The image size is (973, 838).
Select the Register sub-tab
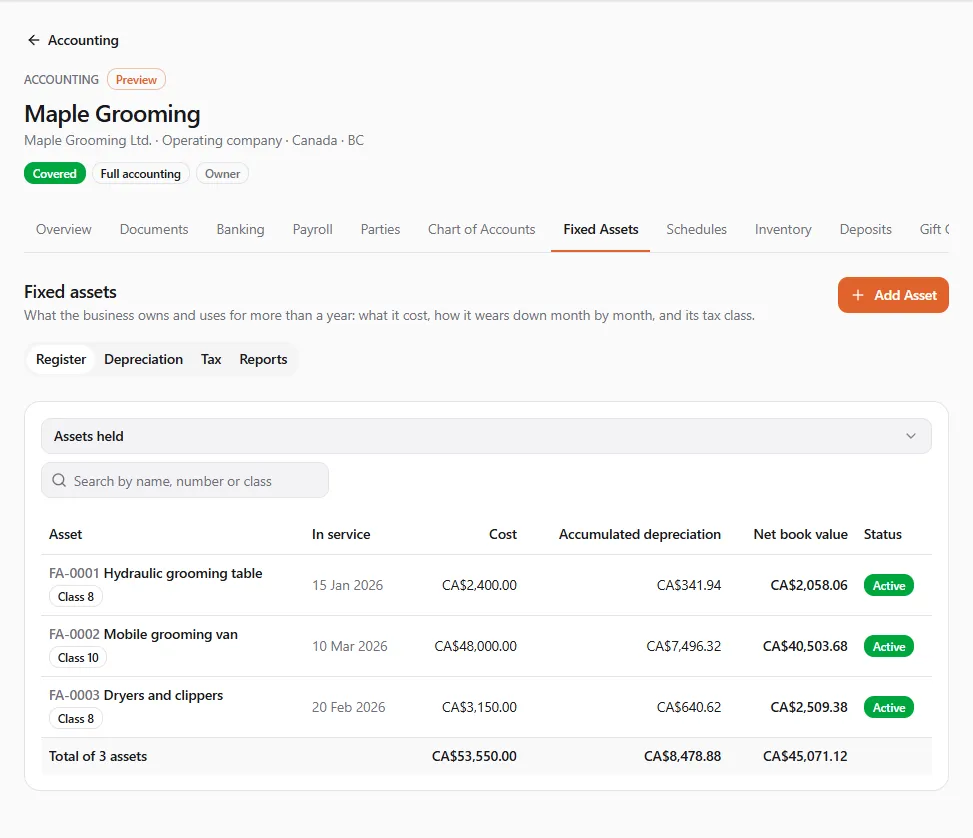pyautogui.click(x=61, y=359)
